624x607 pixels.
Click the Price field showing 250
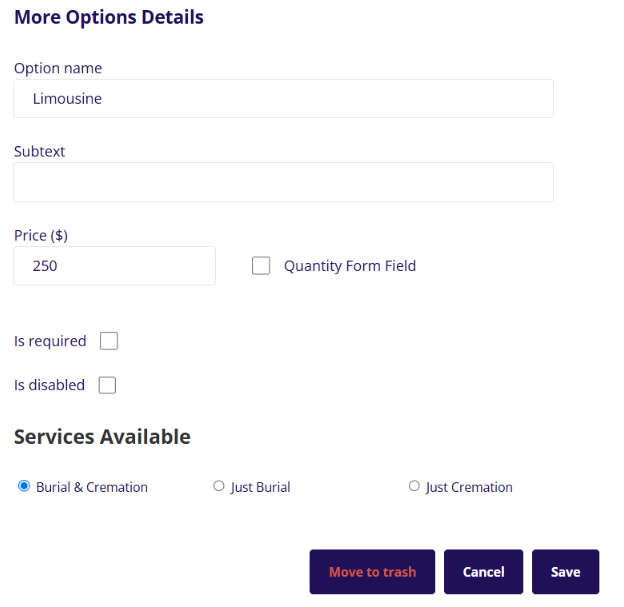[114, 266]
